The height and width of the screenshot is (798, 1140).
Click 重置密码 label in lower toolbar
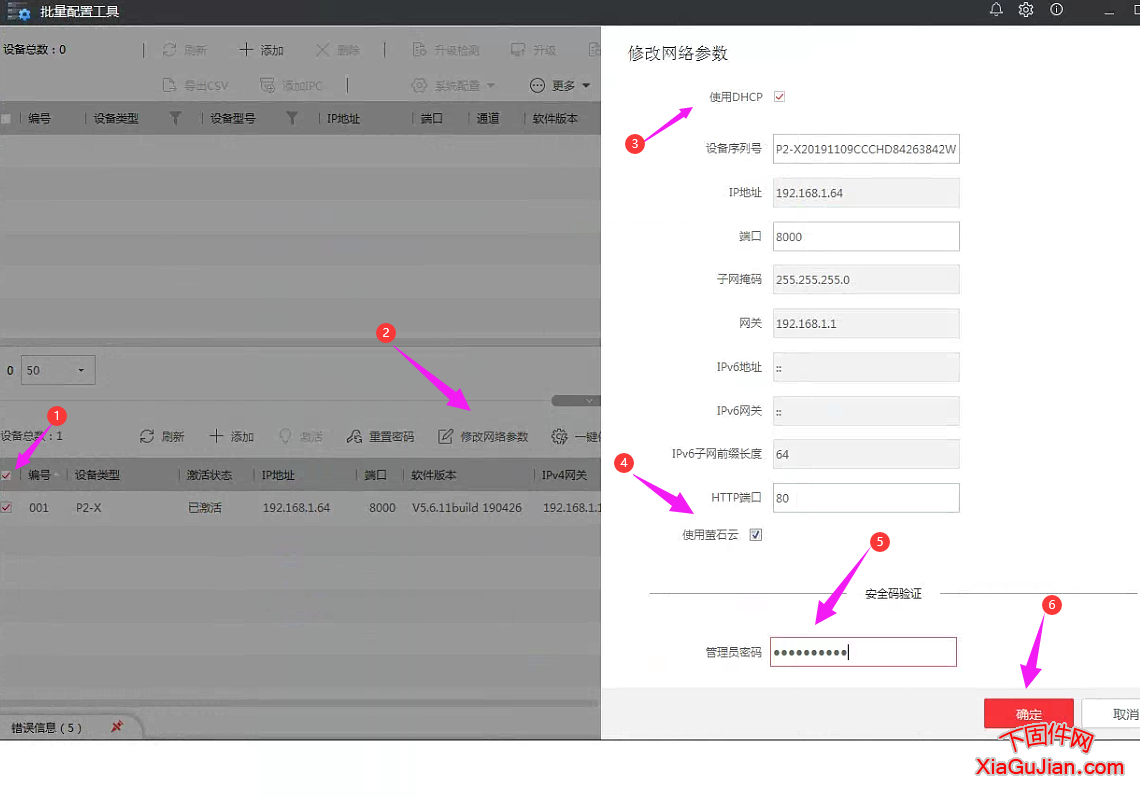tap(391, 437)
